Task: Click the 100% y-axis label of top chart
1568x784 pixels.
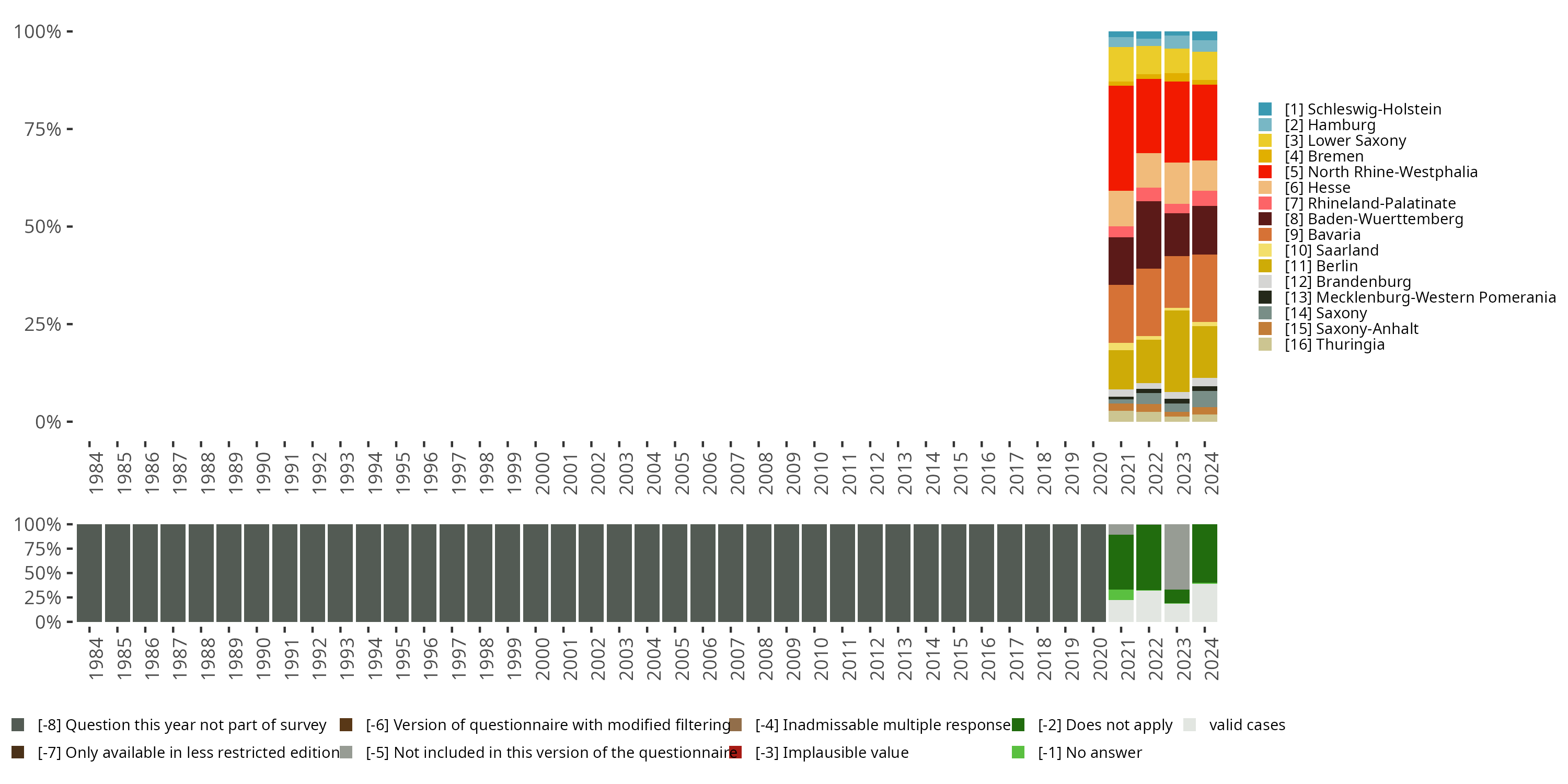Action: pos(38,32)
